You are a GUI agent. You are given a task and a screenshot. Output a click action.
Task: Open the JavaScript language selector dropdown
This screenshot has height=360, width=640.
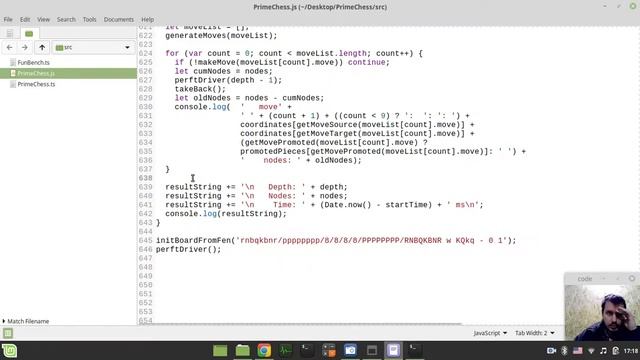(490, 333)
